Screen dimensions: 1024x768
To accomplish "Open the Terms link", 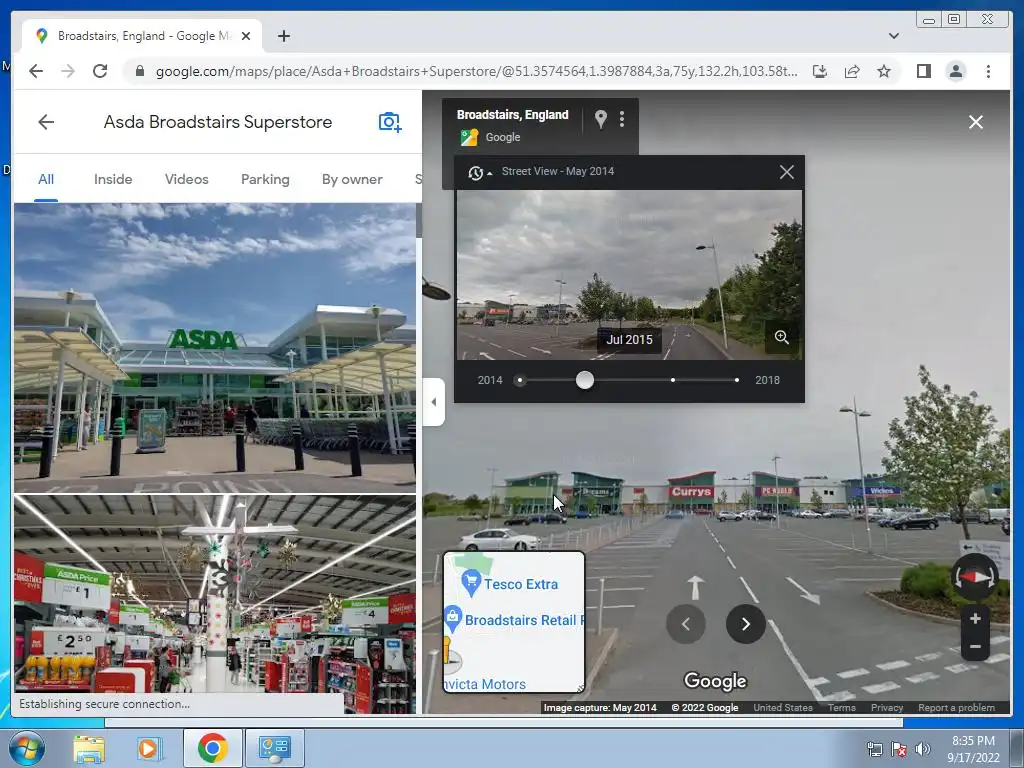I will pos(842,708).
